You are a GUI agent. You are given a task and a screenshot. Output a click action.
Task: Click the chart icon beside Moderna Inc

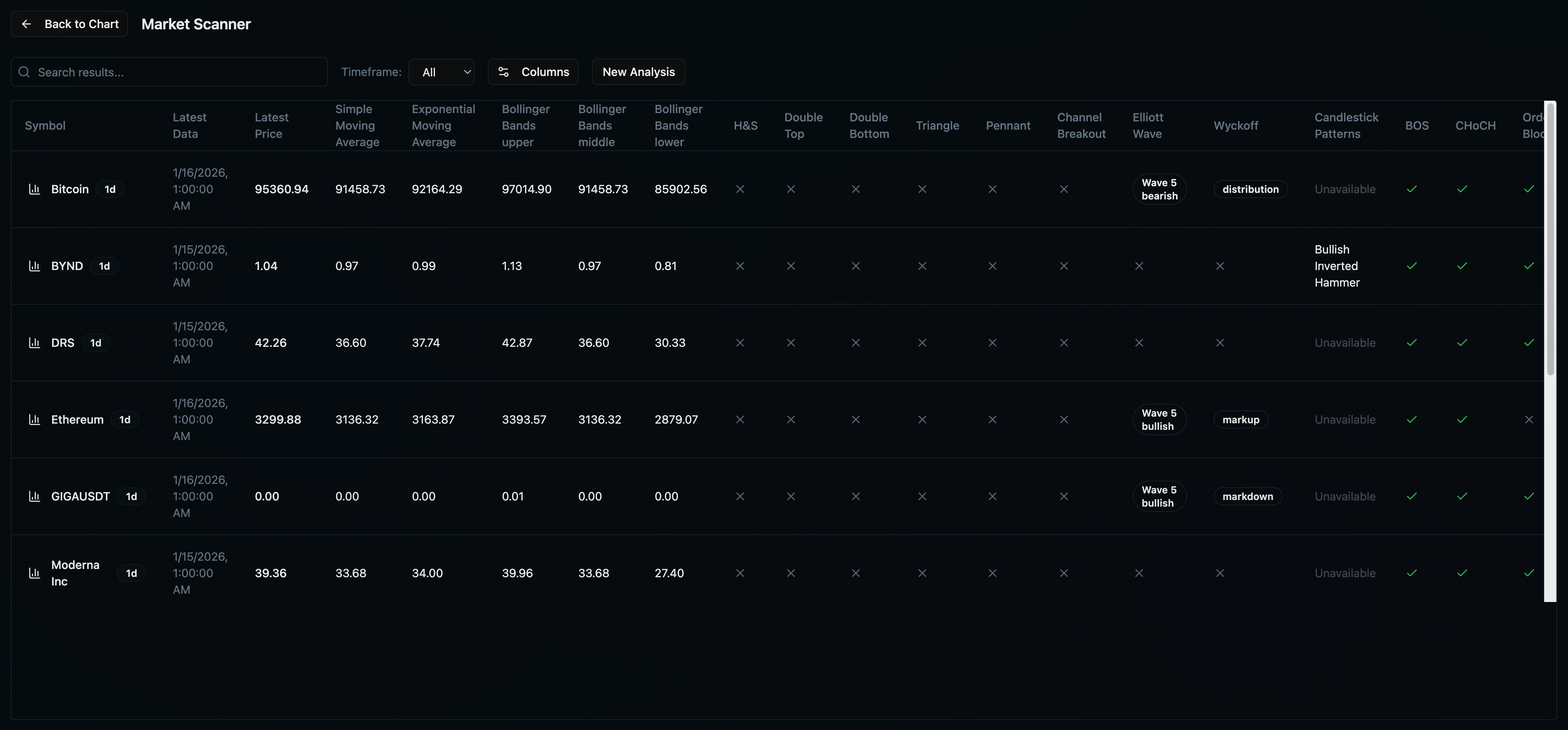[35, 573]
